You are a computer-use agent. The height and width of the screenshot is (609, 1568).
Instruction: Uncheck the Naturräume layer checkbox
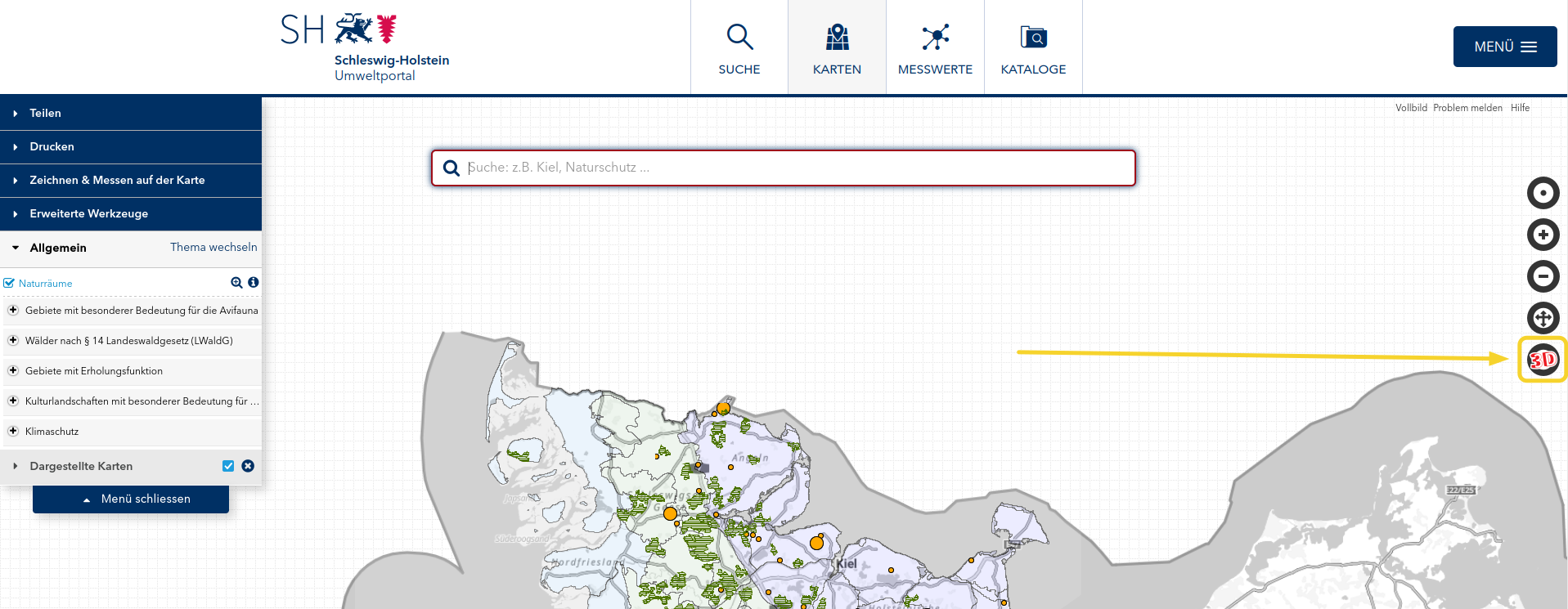pyautogui.click(x=9, y=284)
